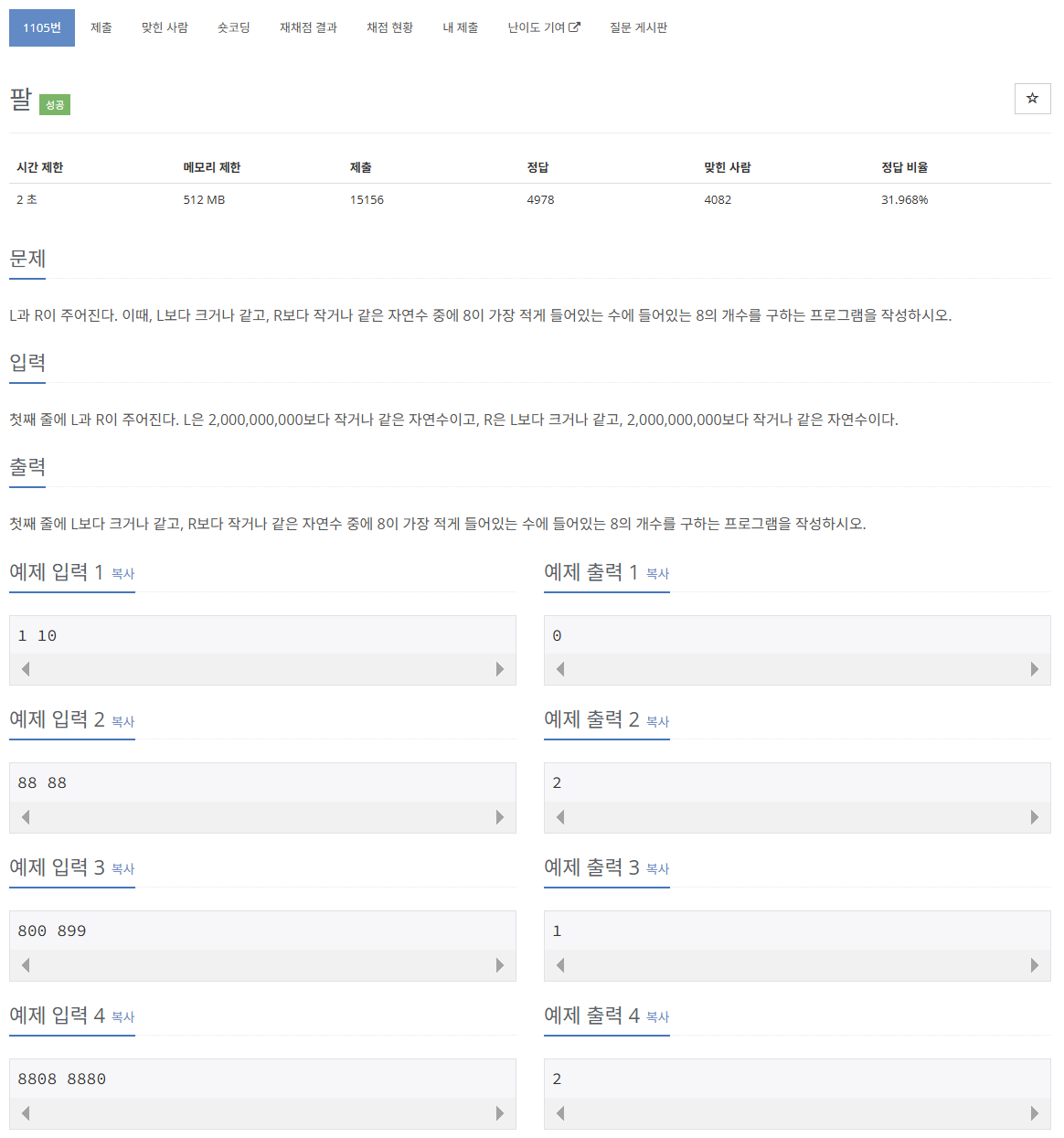
Task: Select the 1105번 tab
Action: [x=42, y=27]
